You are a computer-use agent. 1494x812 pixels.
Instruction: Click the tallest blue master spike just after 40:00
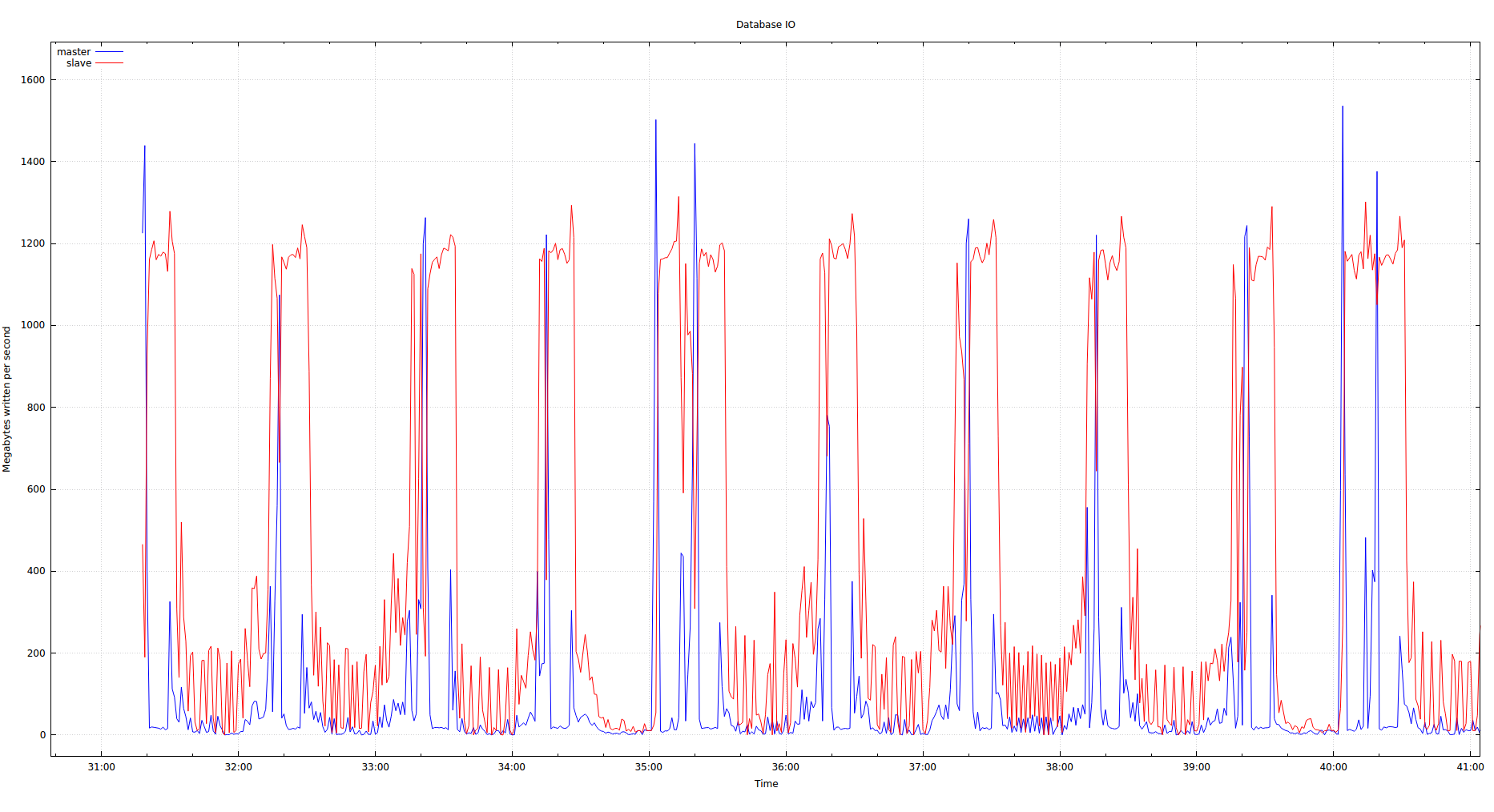[x=1343, y=107]
